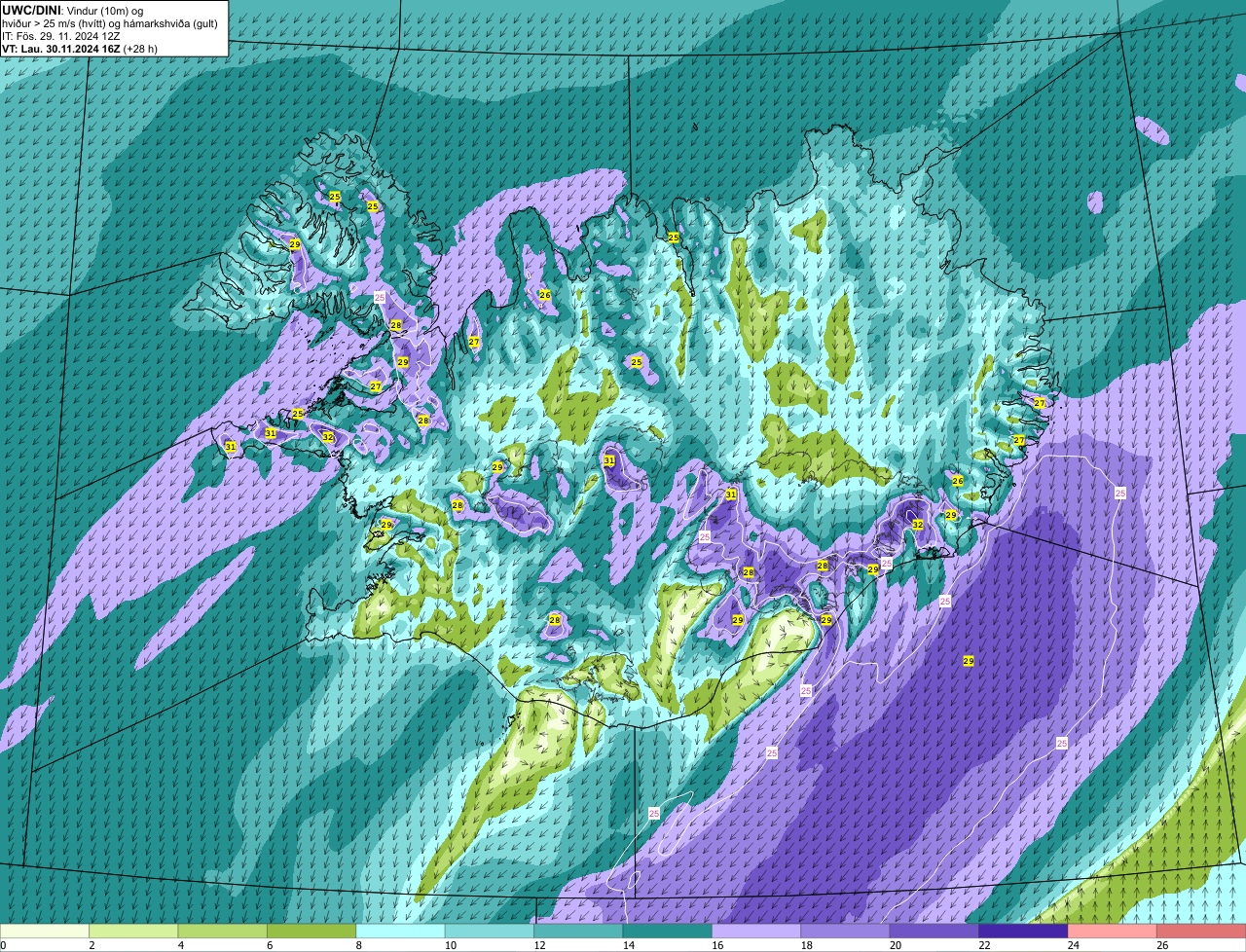Click the 4–6 m/s yellow-green legend swatch
This screenshot has height=952, width=1246.
tap(223, 931)
